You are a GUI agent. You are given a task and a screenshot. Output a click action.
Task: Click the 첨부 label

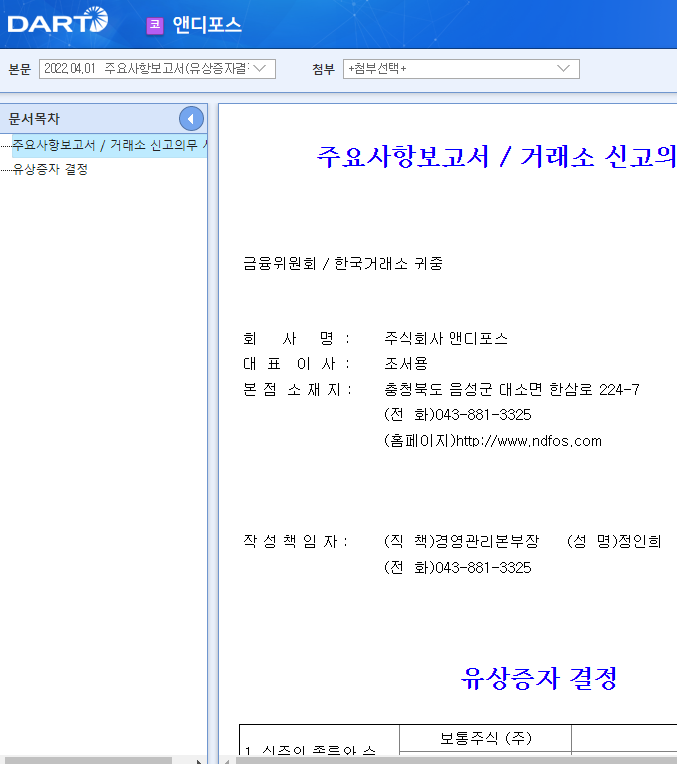click(324, 69)
